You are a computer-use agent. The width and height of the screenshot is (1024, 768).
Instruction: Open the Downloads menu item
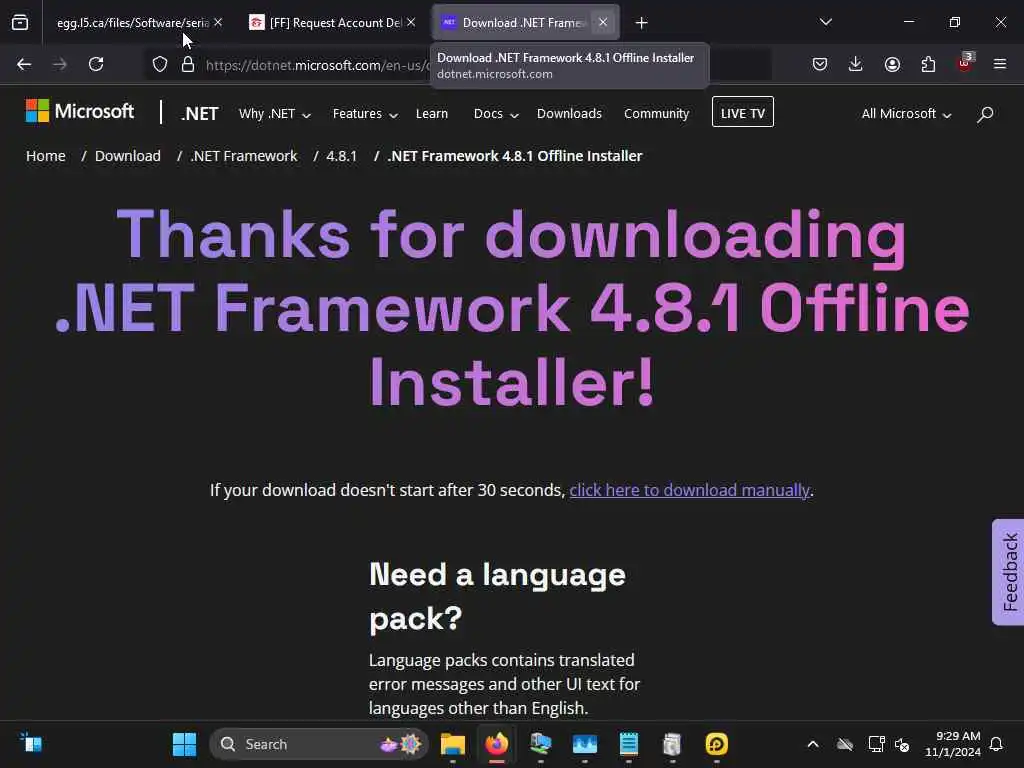[x=569, y=114]
